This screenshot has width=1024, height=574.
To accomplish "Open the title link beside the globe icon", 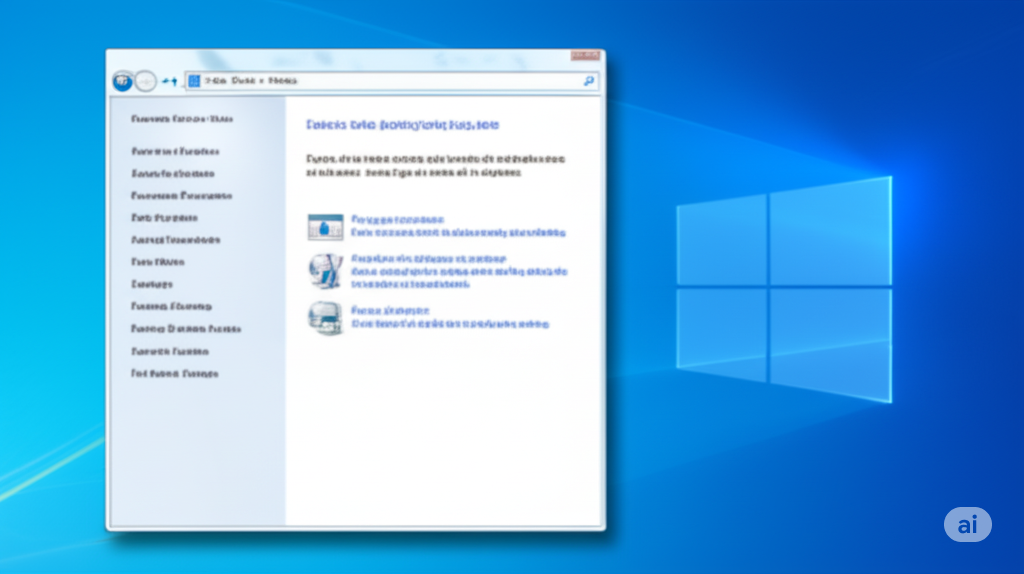I will [x=428, y=259].
